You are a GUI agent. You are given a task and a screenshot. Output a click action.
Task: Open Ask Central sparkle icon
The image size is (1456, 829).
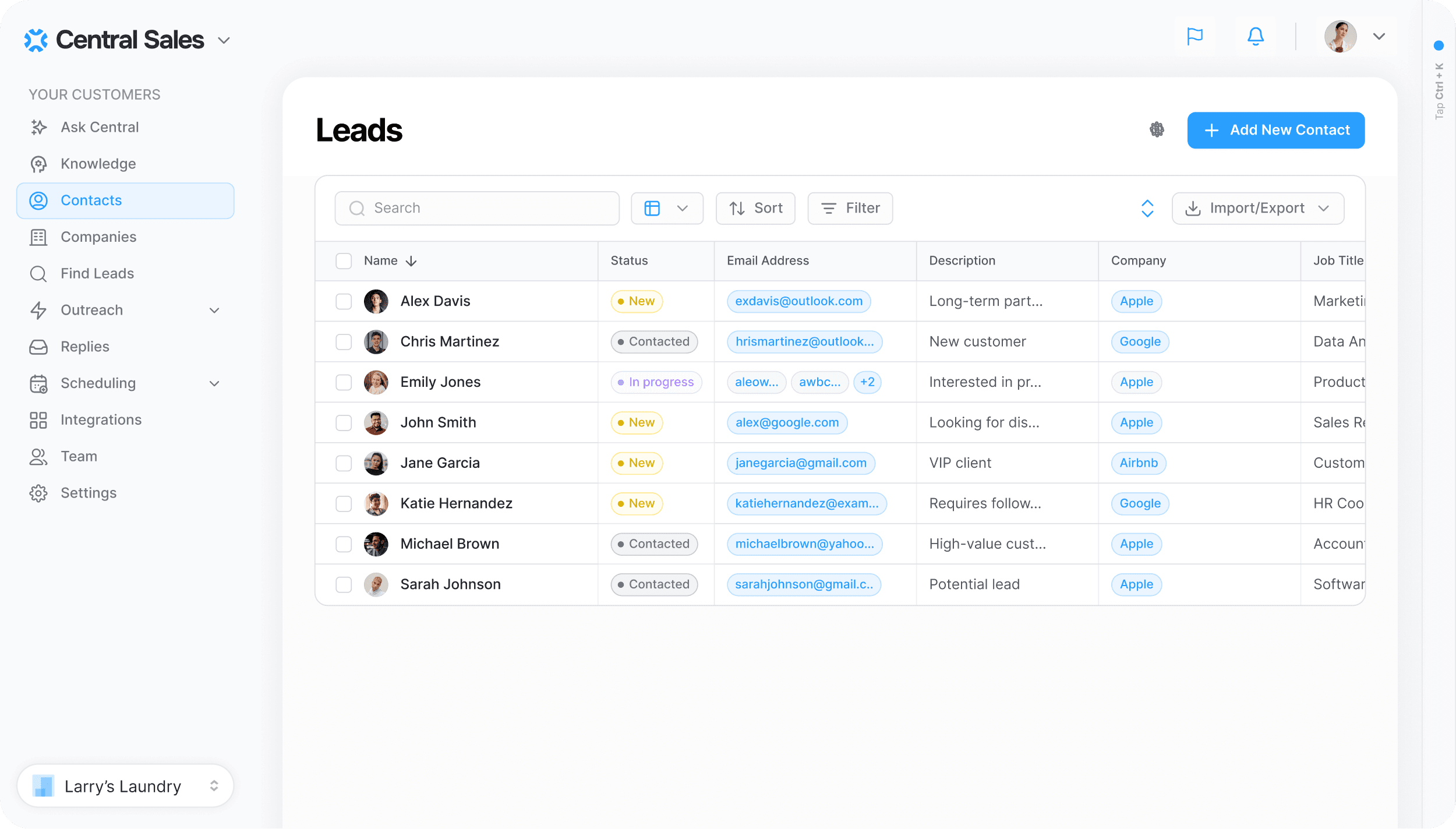[38, 127]
